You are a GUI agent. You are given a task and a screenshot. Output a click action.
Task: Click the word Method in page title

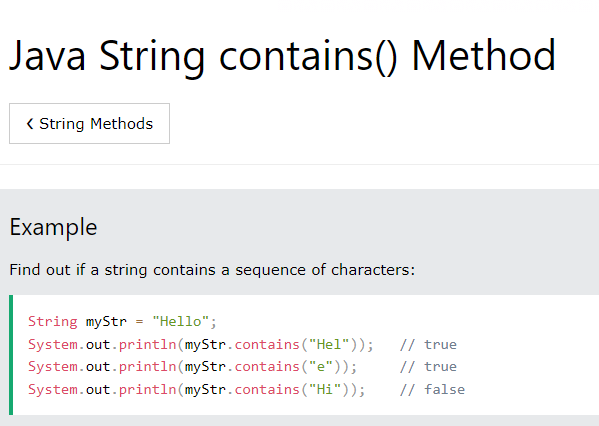point(484,55)
